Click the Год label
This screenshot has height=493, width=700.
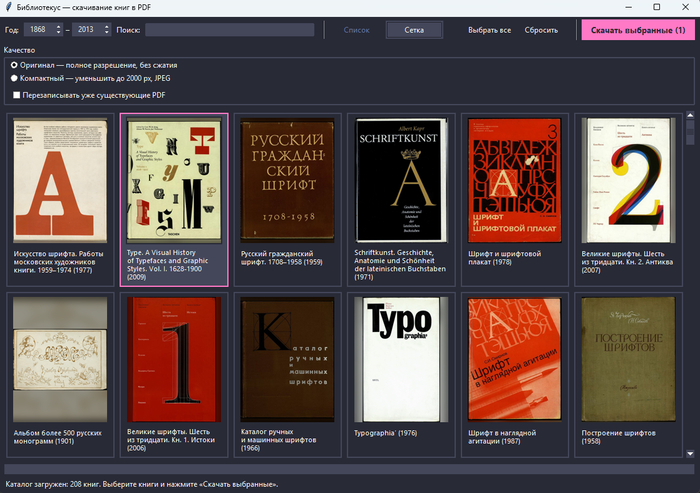[x=12, y=30]
